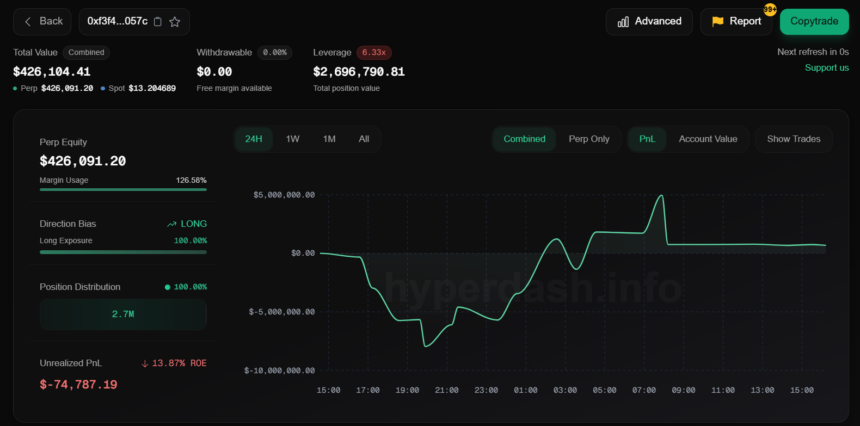Toggle chart to Account Value
The width and height of the screenshot is (860, 426).
[708, 139]
